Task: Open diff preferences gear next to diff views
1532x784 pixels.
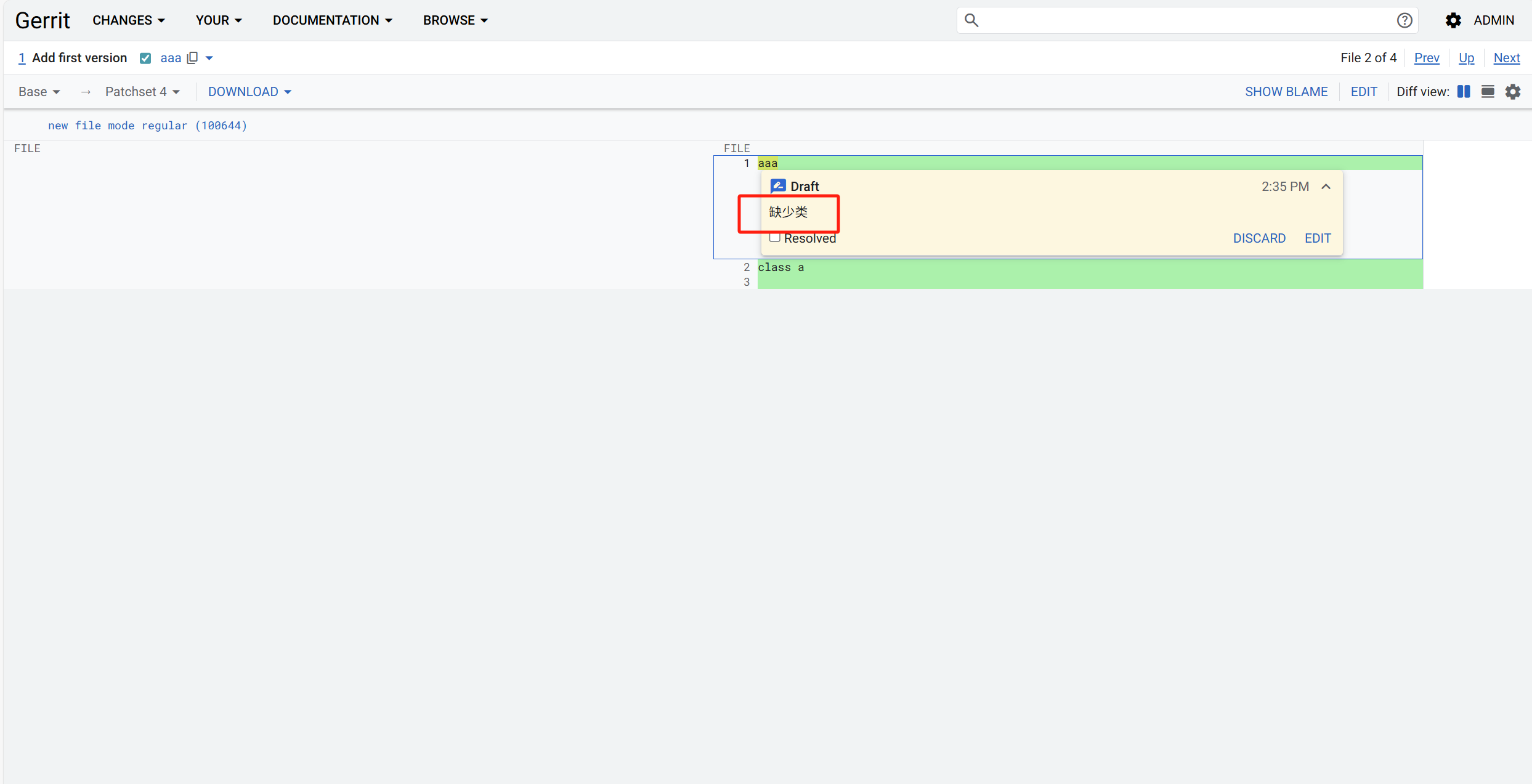Action: tap(1514, 91)
